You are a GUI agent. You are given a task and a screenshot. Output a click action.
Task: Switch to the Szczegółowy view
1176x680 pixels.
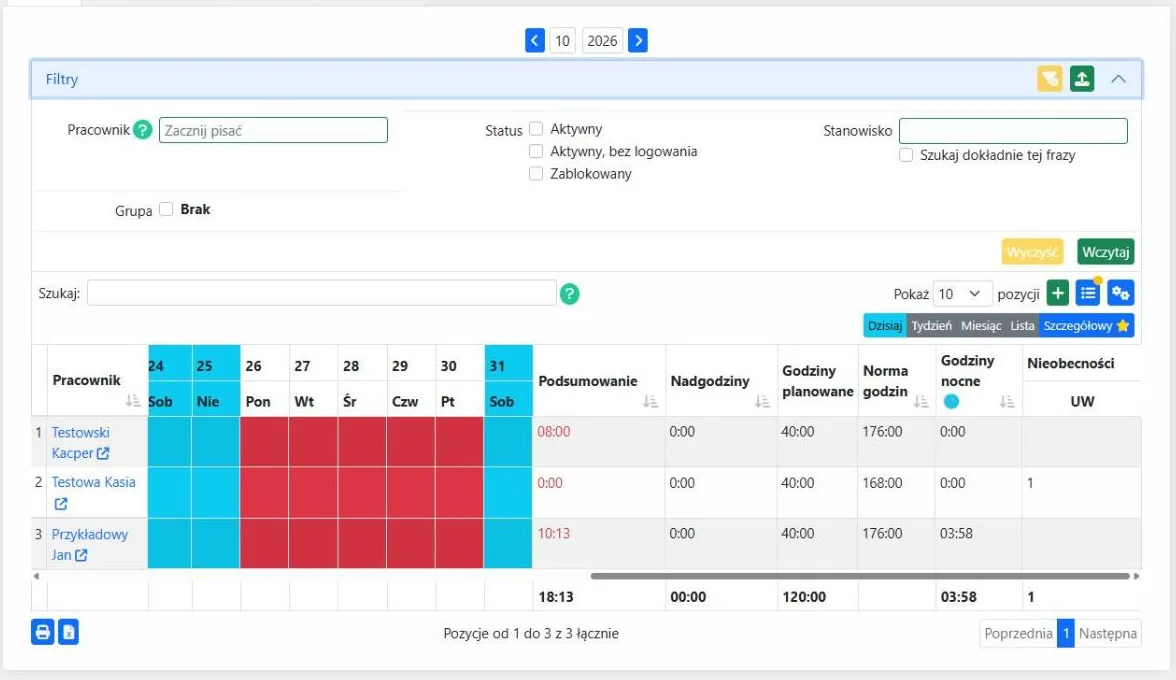tap(1086, 325)
